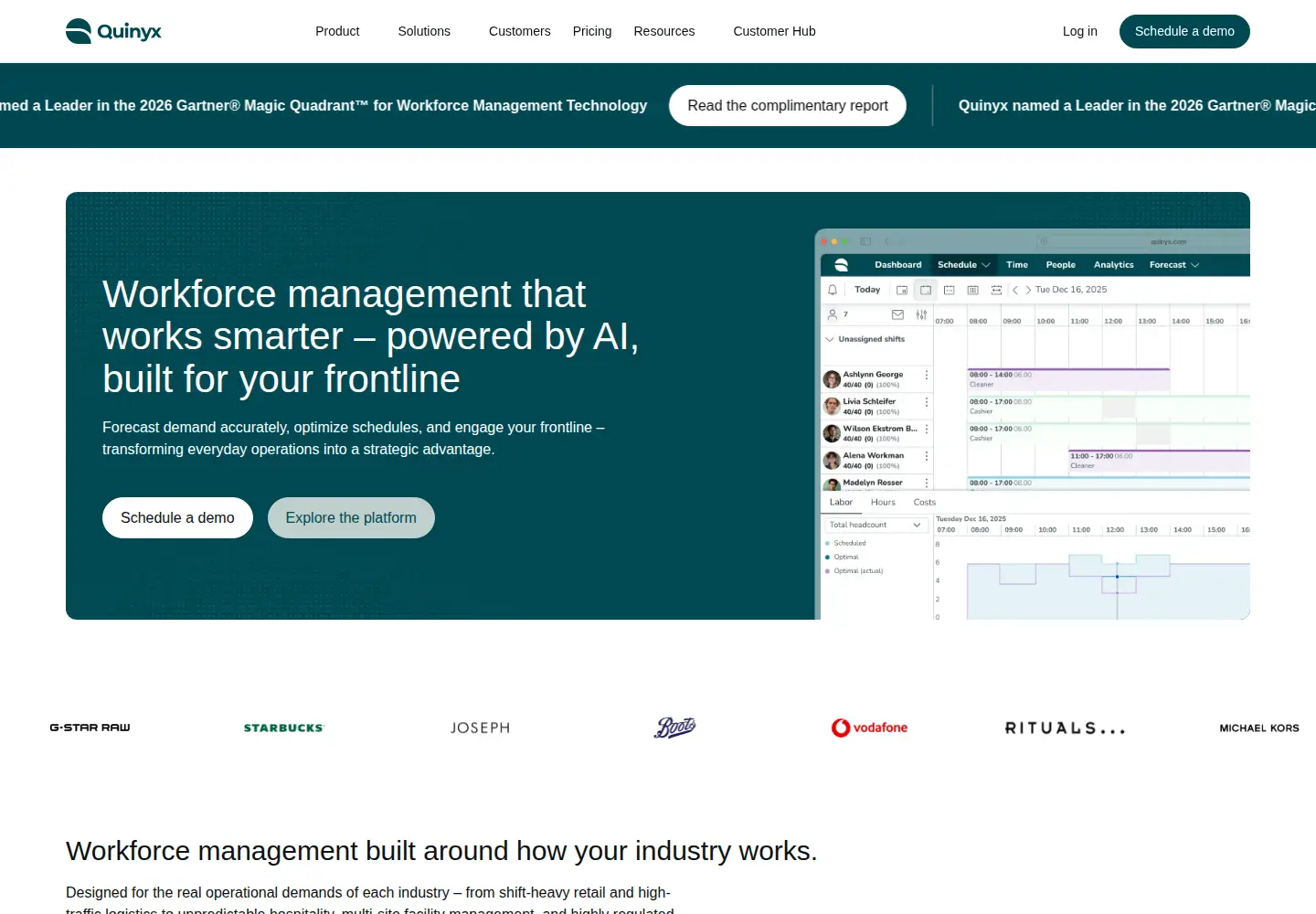Click the envelope mail icon in the product preview

coord(897,314)
